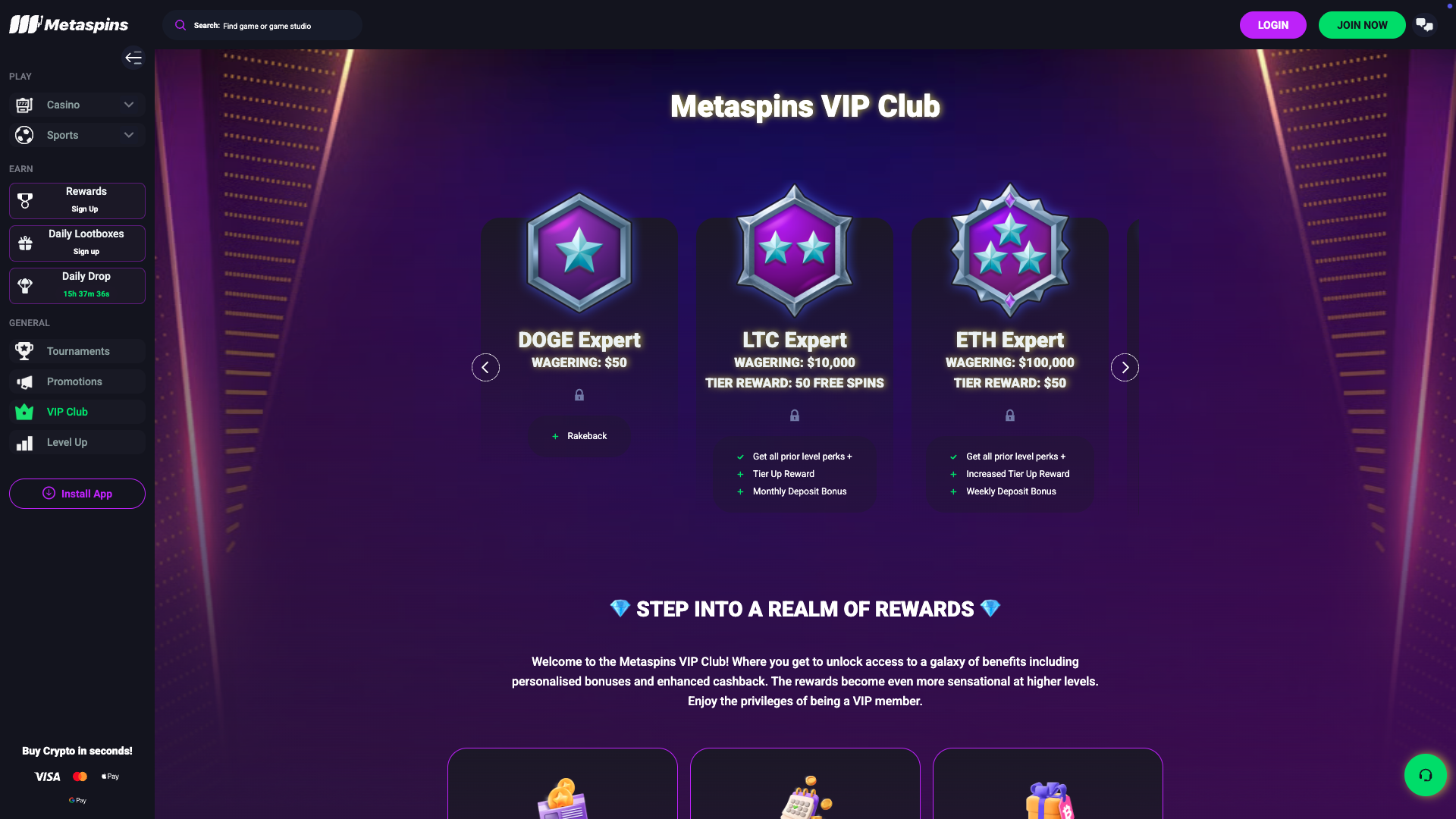Show previous VIP tier with left arrow
The width and height of the screenshot is (1456, 819).
tap(485, 367)
